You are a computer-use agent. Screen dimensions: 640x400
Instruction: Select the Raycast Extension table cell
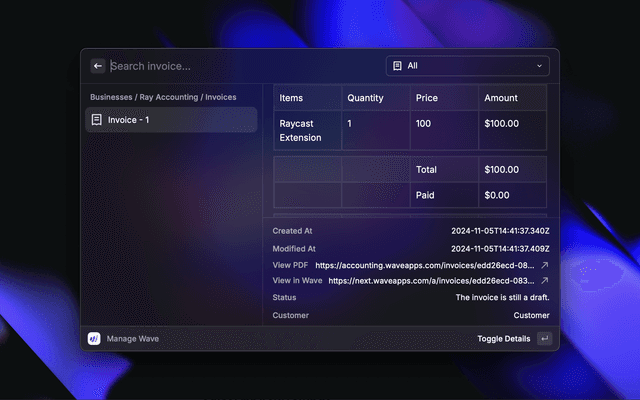300,130
